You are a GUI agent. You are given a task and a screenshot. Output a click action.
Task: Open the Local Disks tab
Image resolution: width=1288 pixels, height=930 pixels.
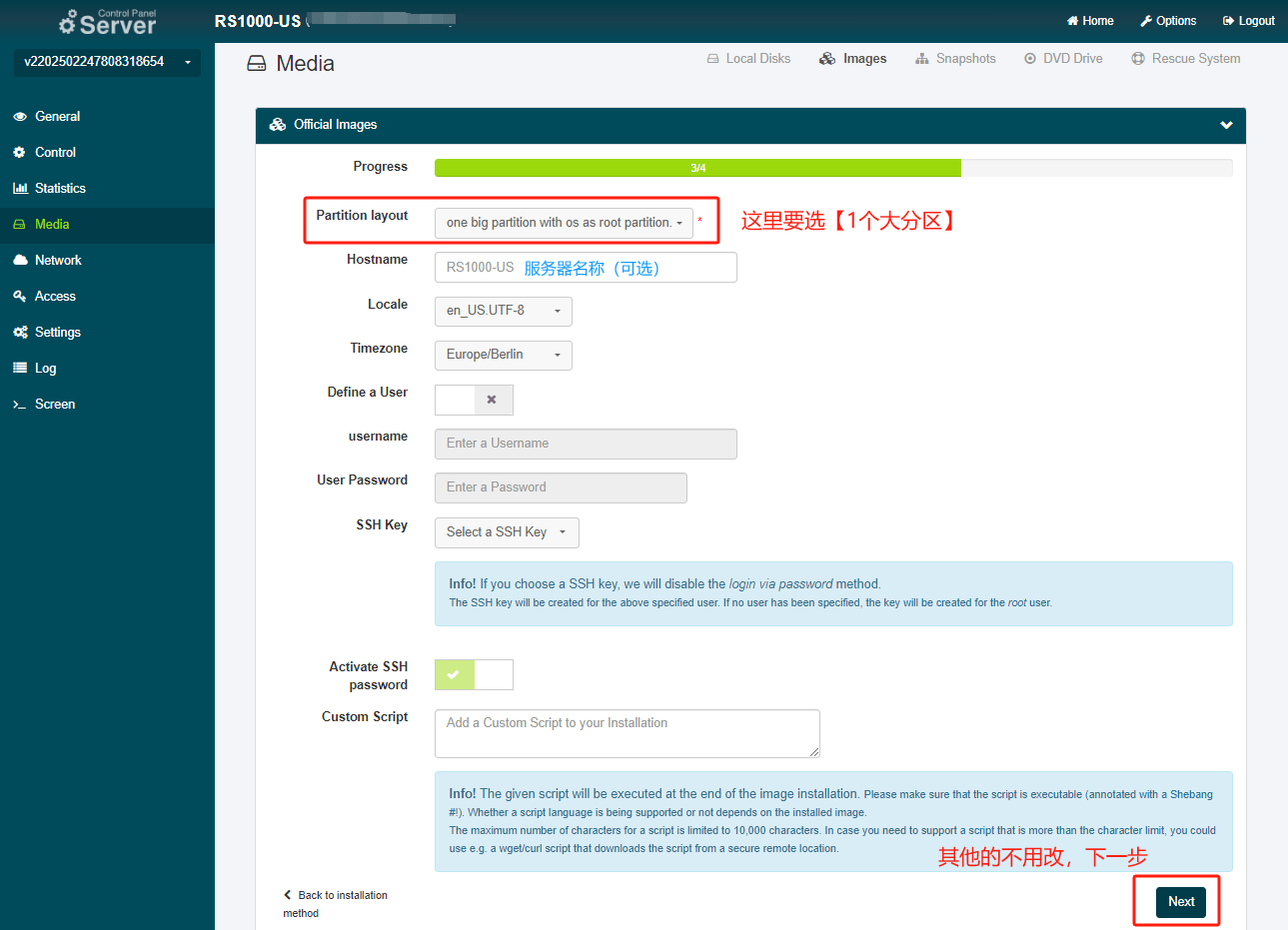pyautogui.click(x=748, y=59)
